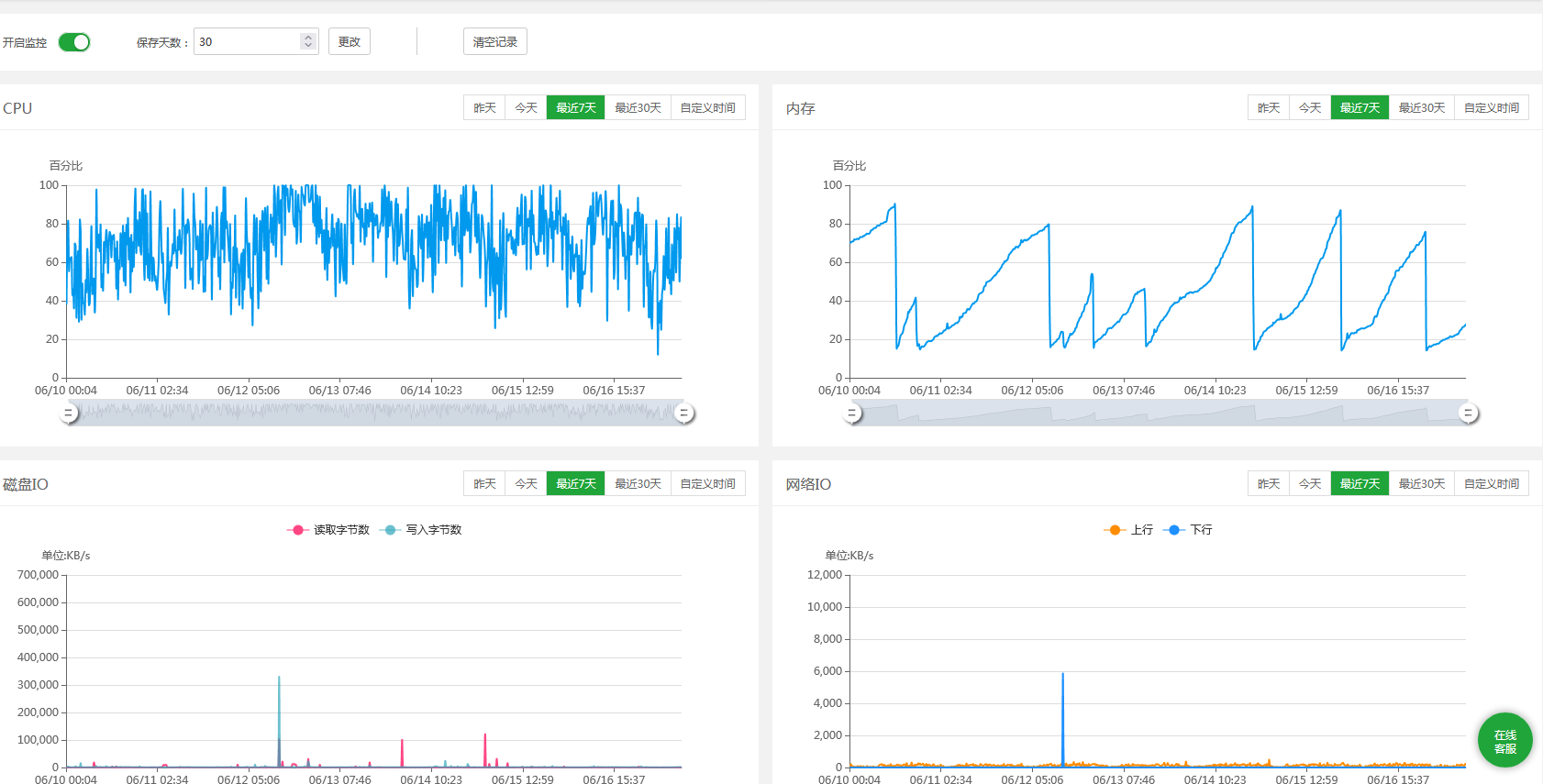This screenshot has height=784, width=1543.
Task: Select 最近30天 tab in the CPU panel
Action: 638,107
